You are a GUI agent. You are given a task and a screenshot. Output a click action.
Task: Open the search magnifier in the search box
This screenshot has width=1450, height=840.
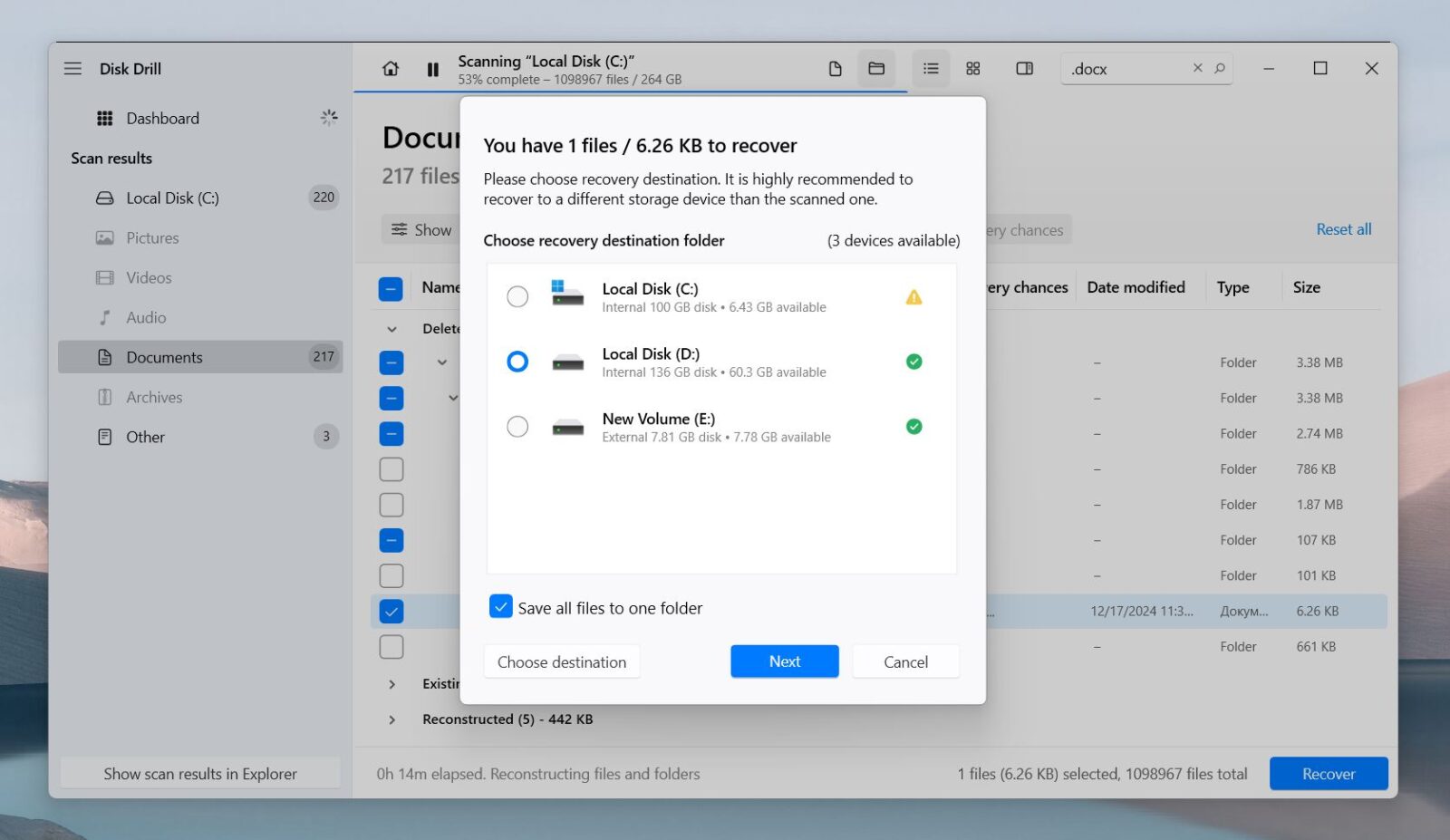point(1219,68)
